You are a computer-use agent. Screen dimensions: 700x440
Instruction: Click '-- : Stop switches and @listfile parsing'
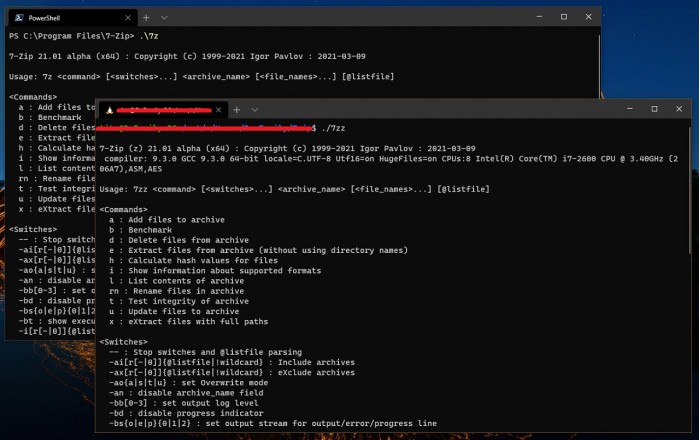coord(205,353)
